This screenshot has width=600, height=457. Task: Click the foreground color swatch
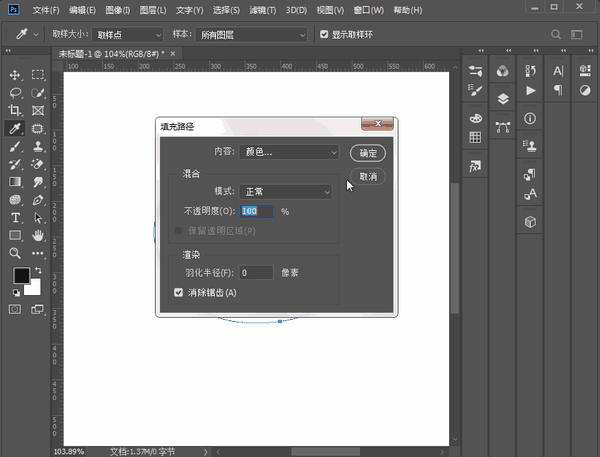[21, 275]
